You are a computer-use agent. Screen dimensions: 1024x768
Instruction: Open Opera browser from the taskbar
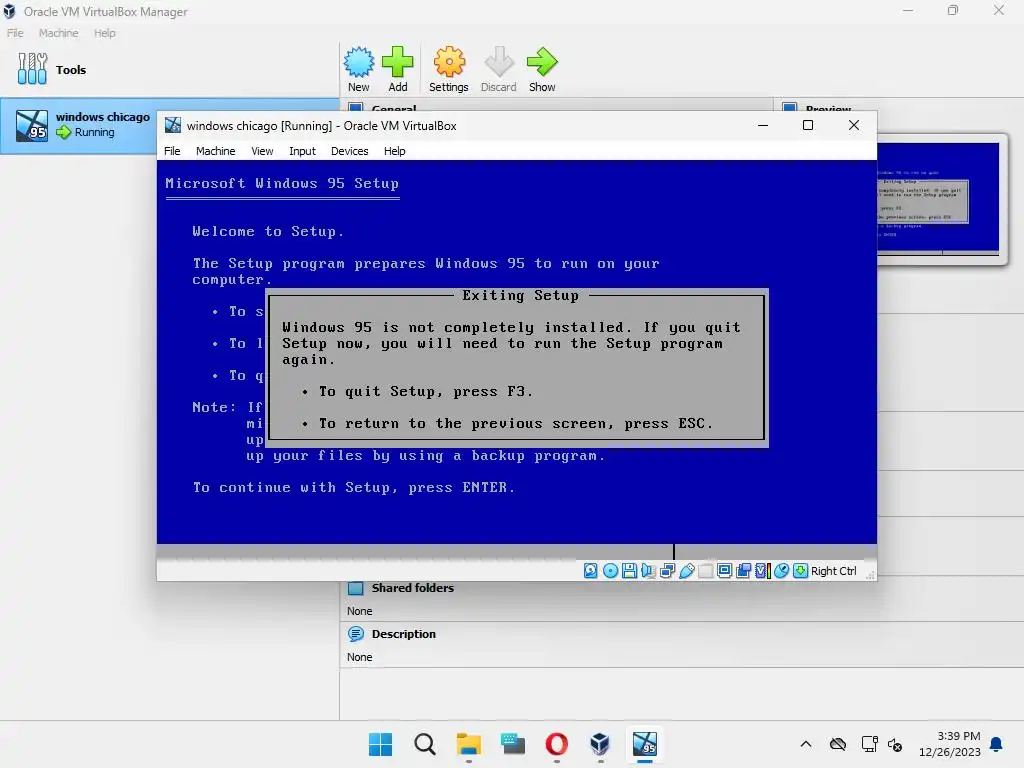[x=556, y=744]
